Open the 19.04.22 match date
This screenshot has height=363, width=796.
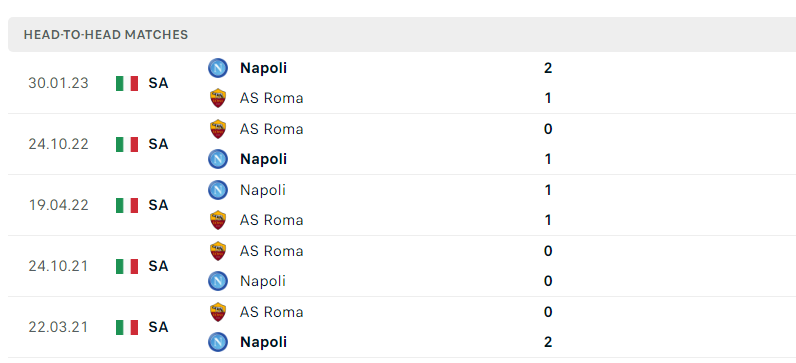(58, 205)
